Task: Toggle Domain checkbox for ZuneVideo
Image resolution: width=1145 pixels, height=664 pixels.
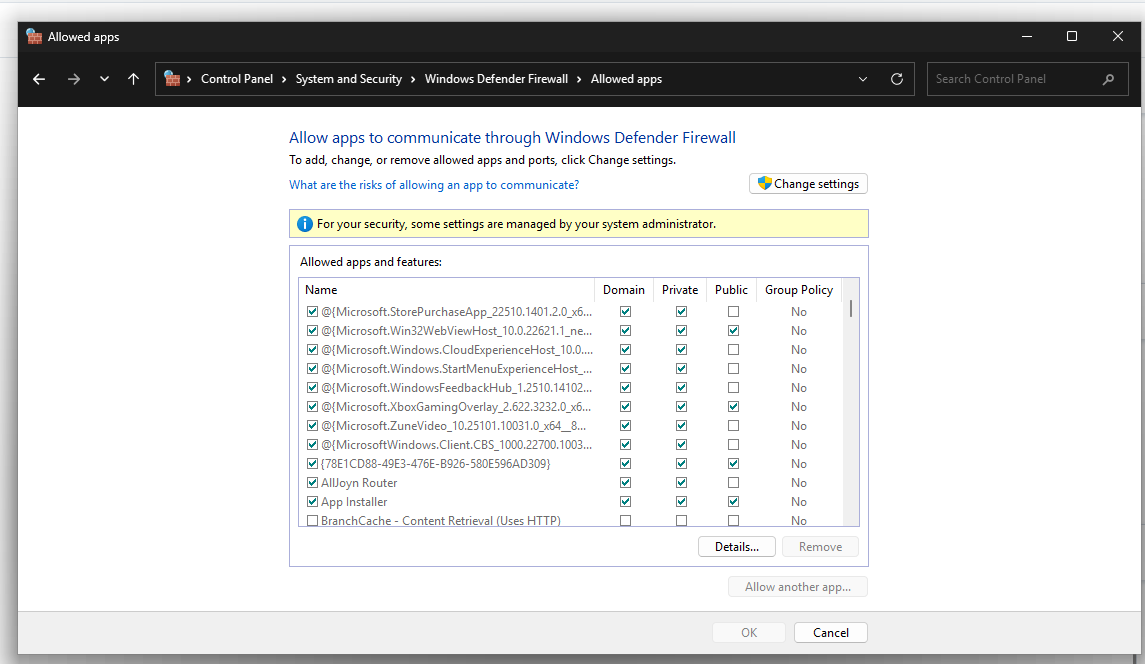Action: click(x=625, y=426)
